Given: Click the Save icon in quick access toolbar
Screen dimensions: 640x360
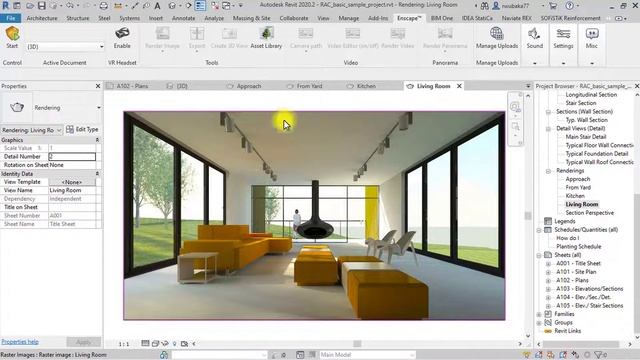Looking at the screenshot, I should [42, 6].
